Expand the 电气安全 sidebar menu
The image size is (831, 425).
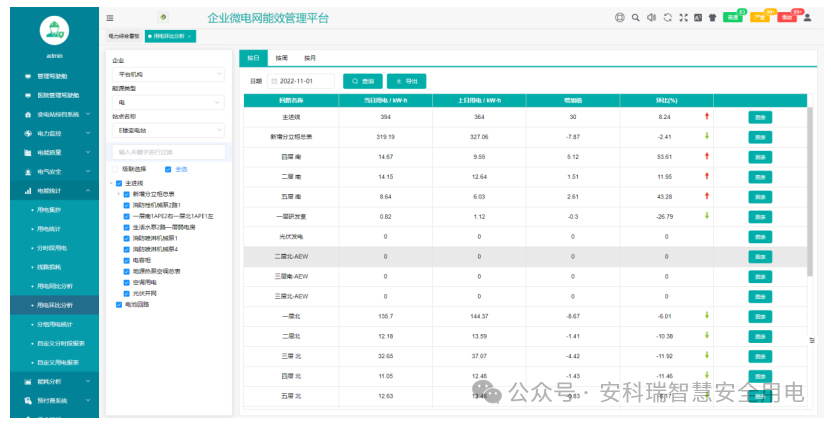coord(55,172)
